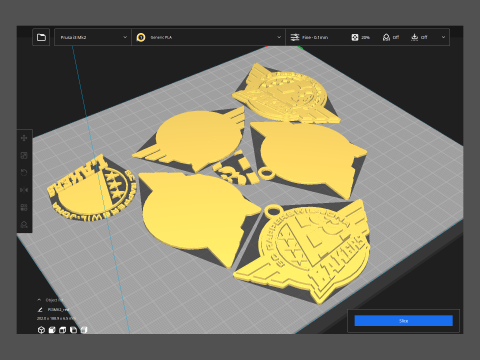Open the Generic PLA material dropdown
This screenshot has width=480, height=360.
point(208,37)
